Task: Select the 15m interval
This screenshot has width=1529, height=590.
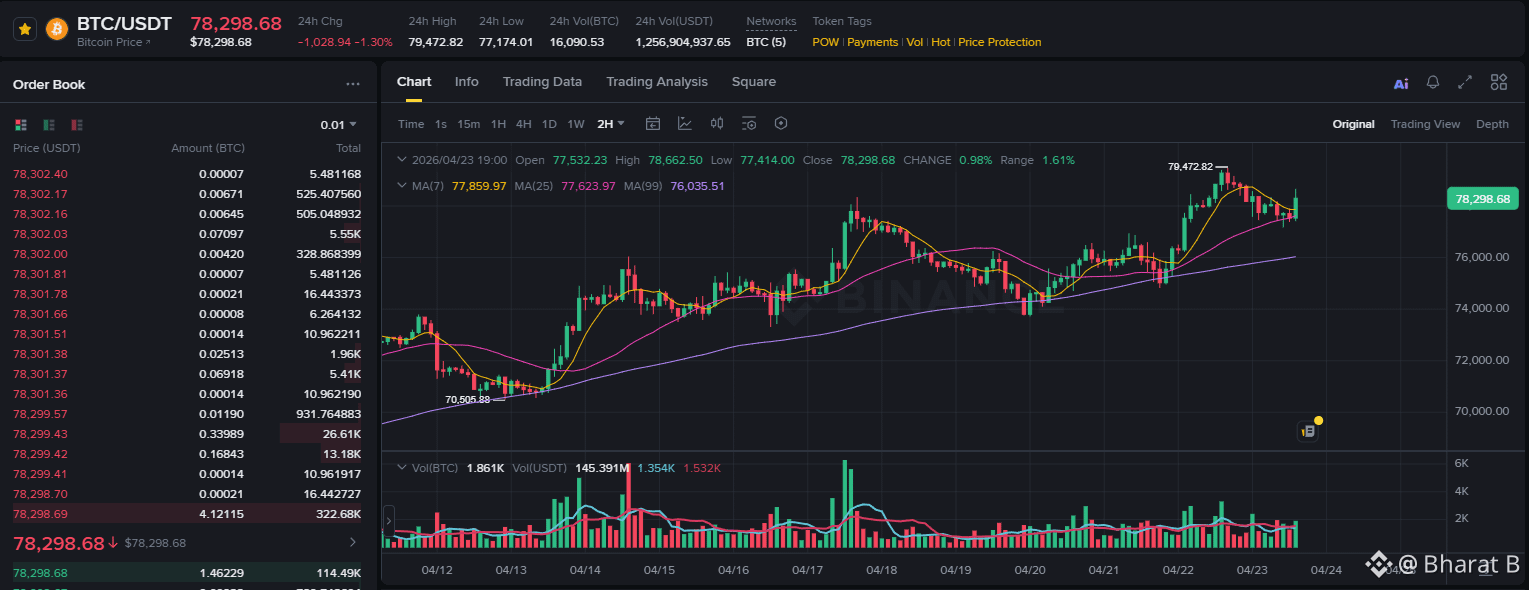Action: coord(469,124)
